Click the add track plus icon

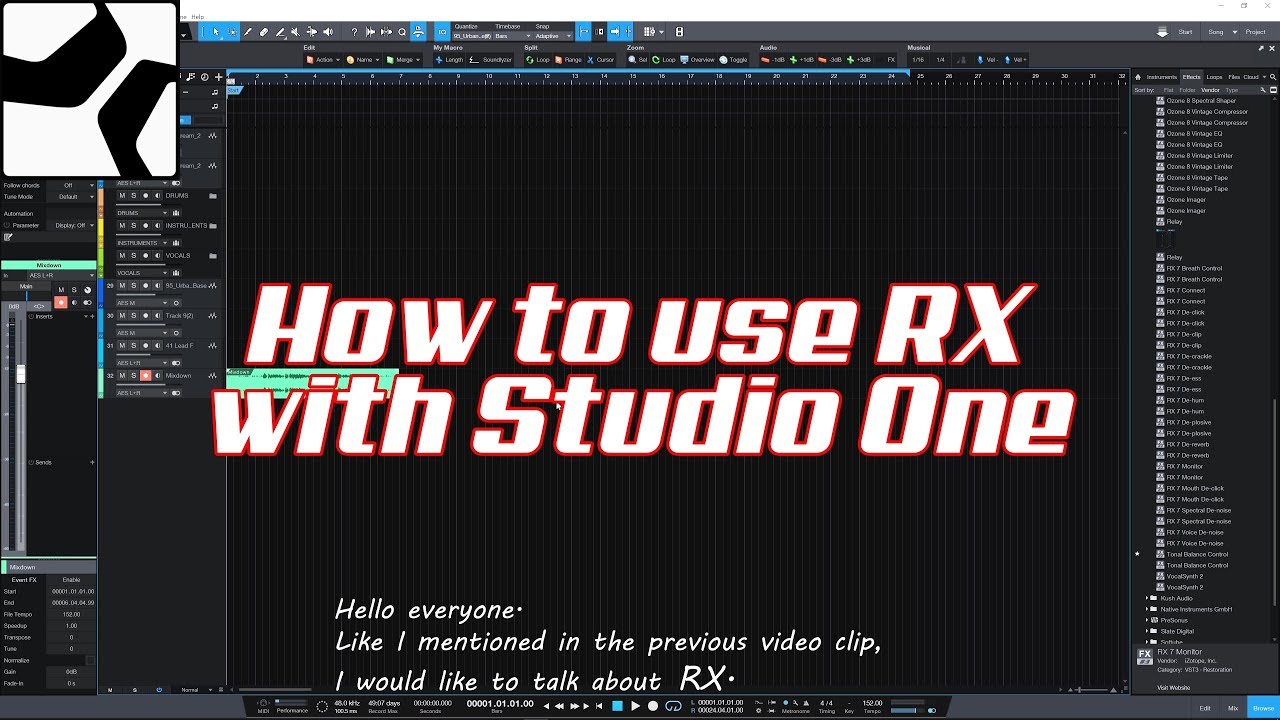(x=218, y=77)
